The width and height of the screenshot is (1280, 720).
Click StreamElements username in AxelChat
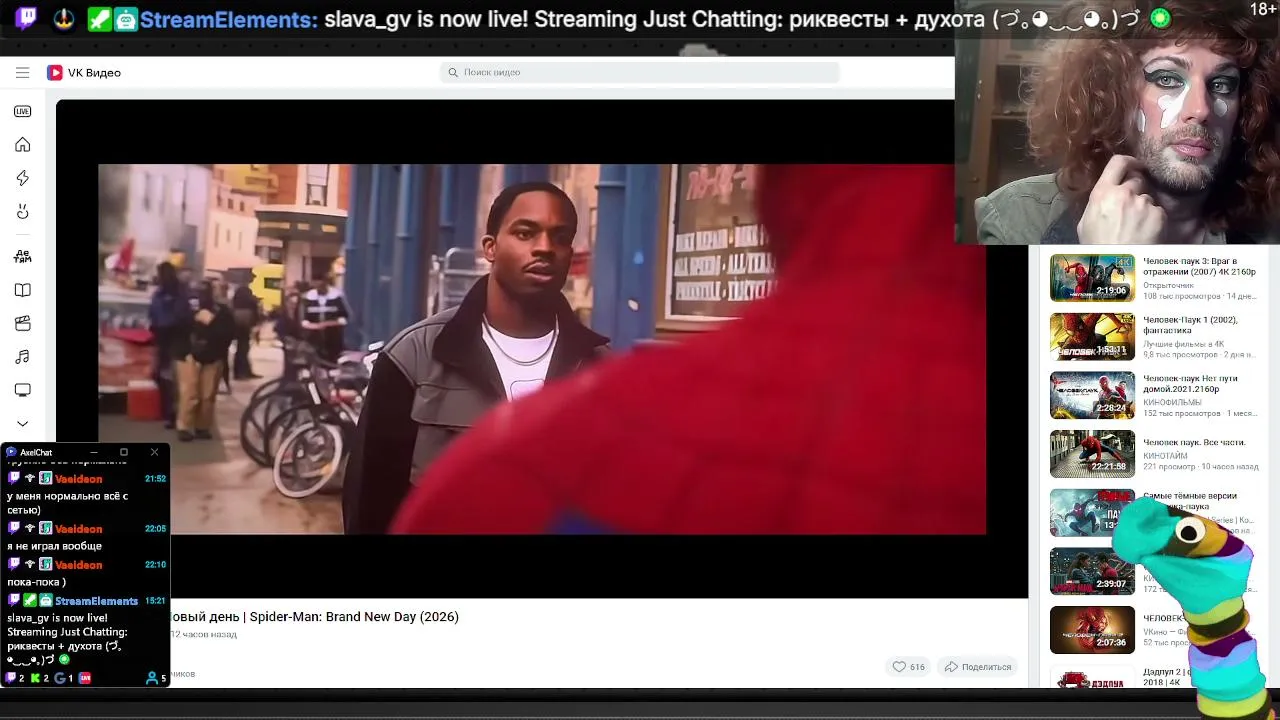pyautogui.click(x=97, y=601)
